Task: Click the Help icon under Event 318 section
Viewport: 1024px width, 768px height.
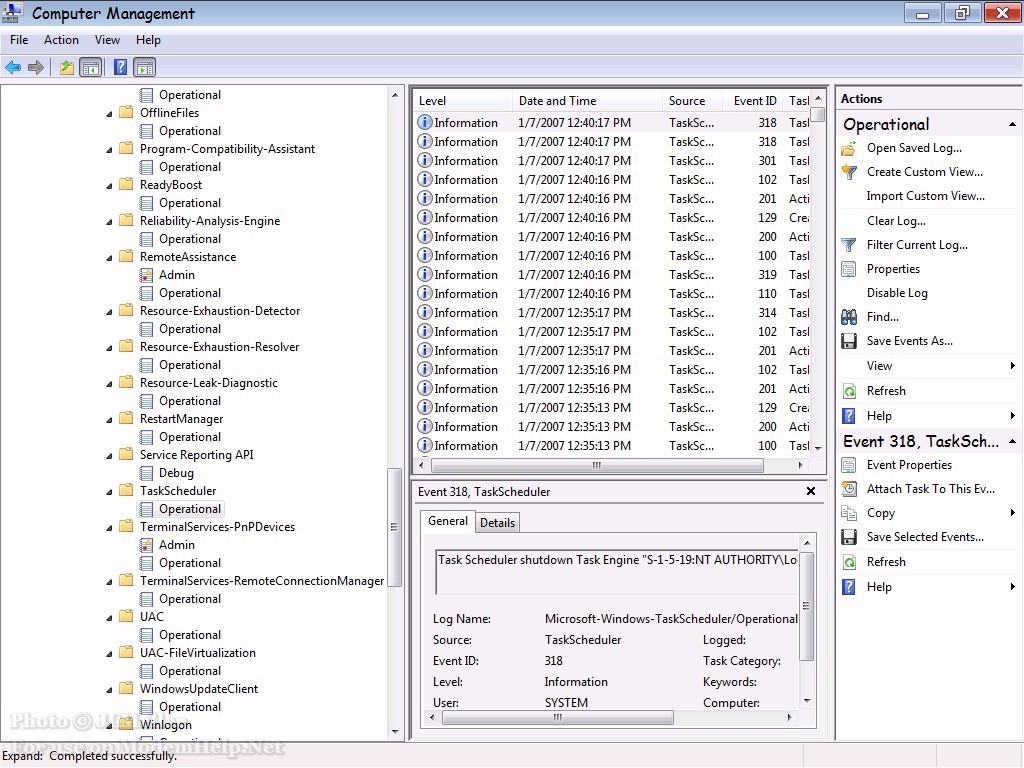Action: pyautogui.click(x=849, y=587)
